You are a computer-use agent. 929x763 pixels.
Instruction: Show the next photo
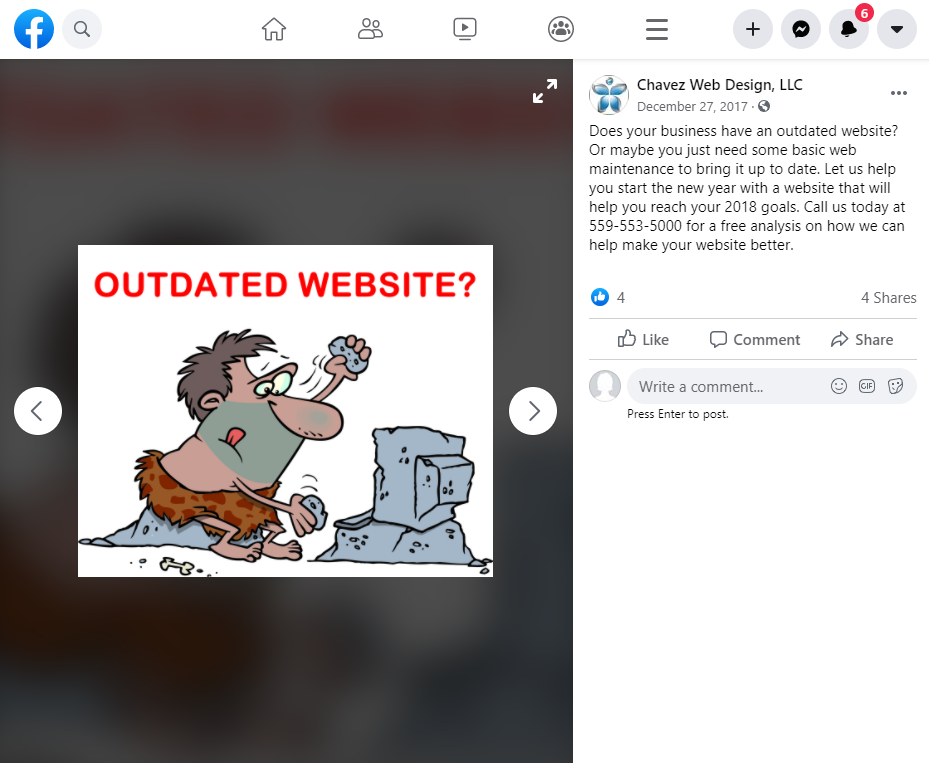(533, 411)
